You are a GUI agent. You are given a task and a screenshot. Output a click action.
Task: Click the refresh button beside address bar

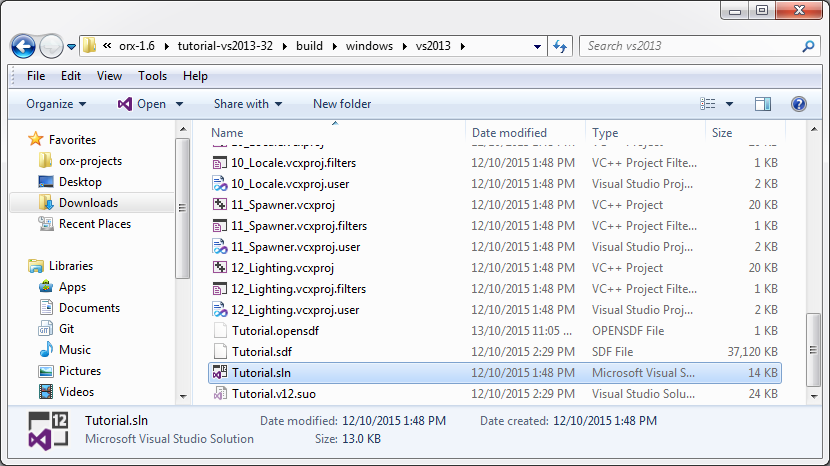(x=561, y=46)
